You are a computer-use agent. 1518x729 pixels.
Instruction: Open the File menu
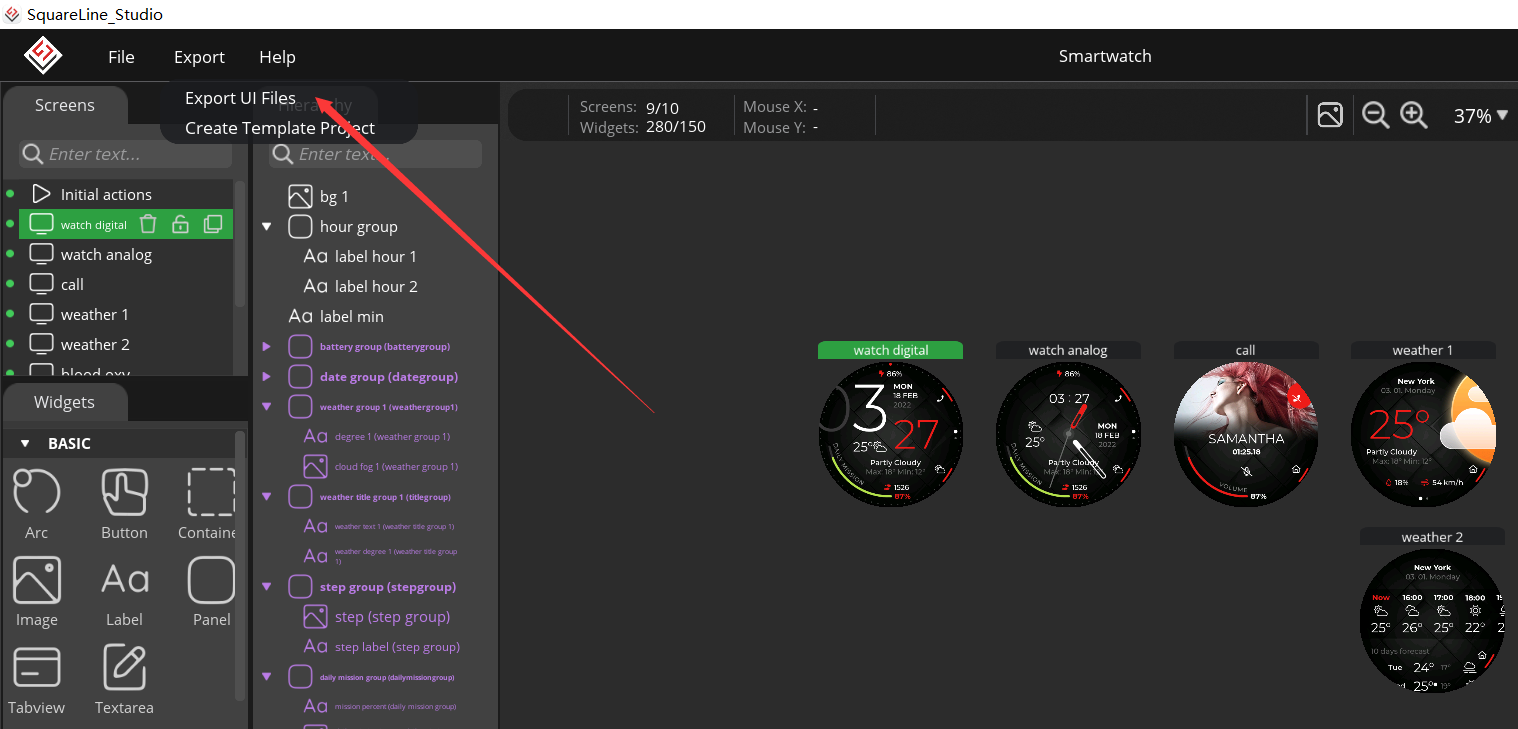121,57
